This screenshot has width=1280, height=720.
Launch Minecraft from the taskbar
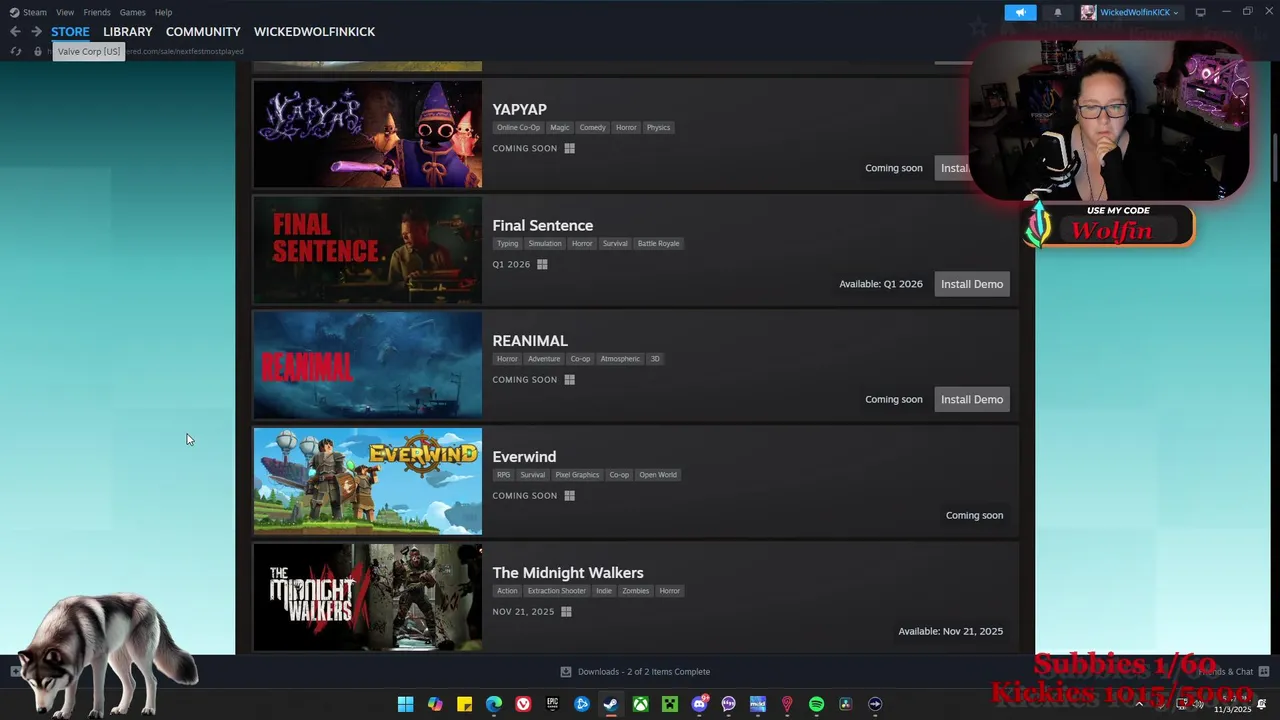670,704
